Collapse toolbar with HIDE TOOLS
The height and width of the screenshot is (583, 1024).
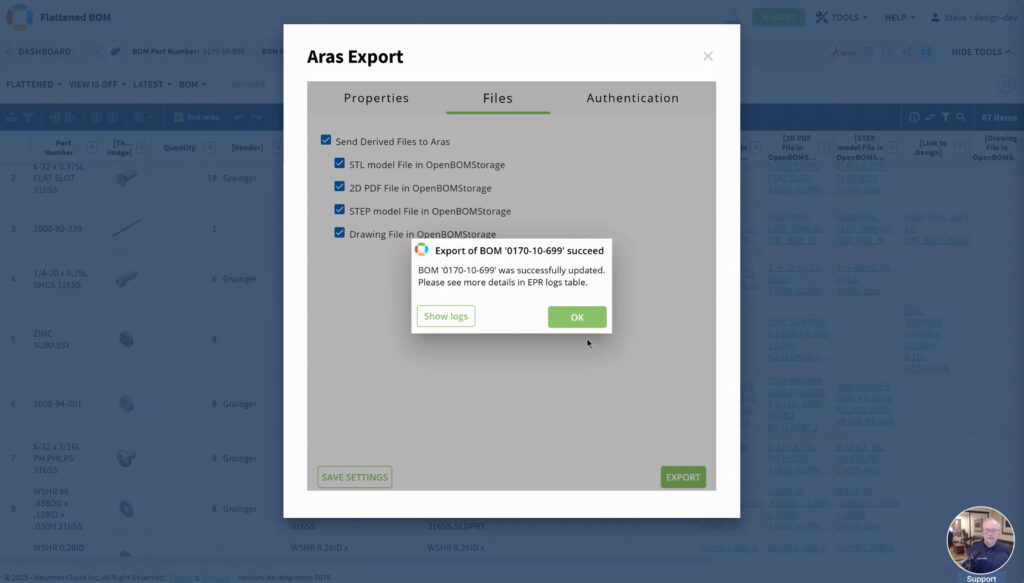(981, 52)
